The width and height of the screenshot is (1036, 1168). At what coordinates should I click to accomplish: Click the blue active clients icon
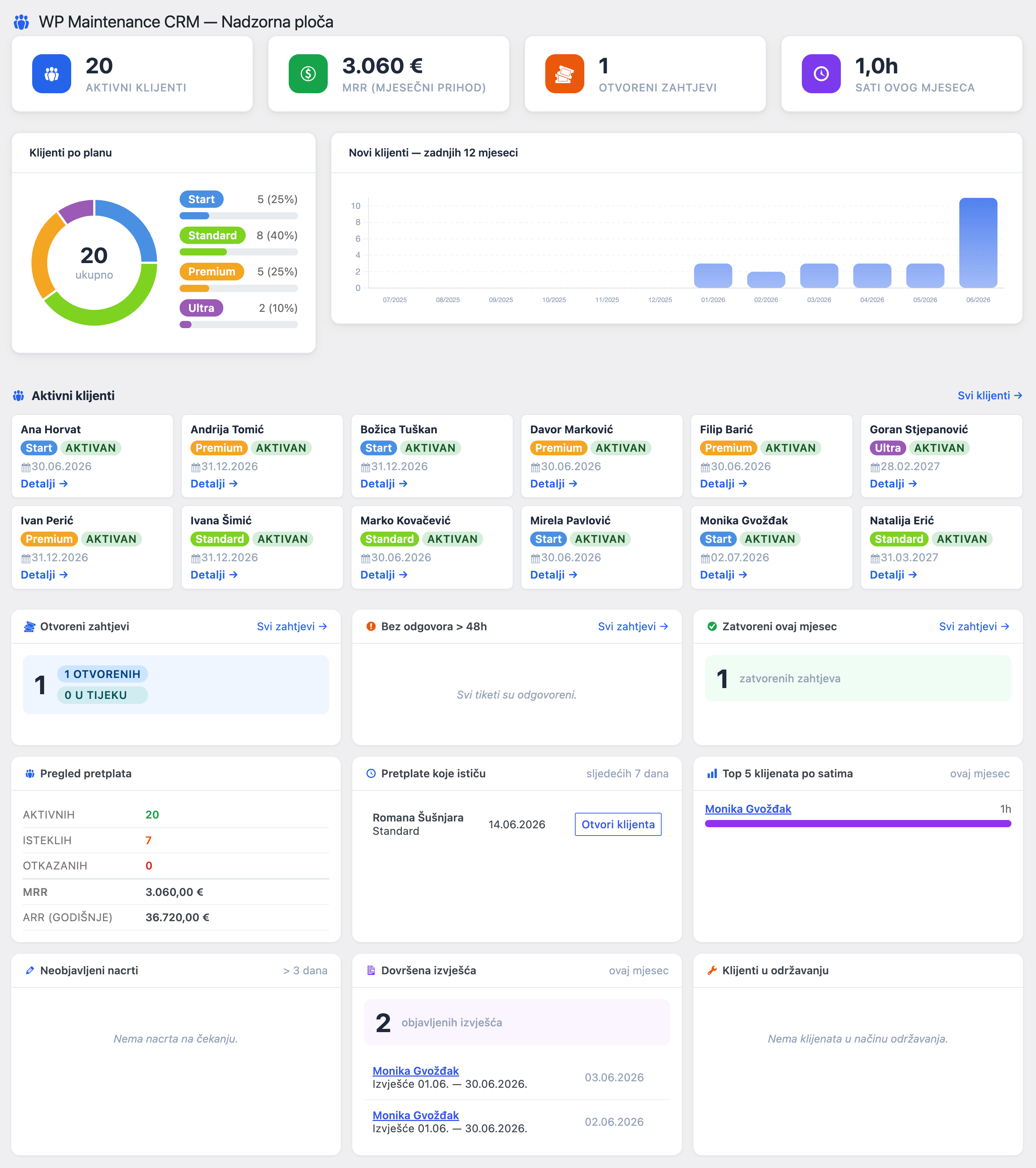point(51,74)
